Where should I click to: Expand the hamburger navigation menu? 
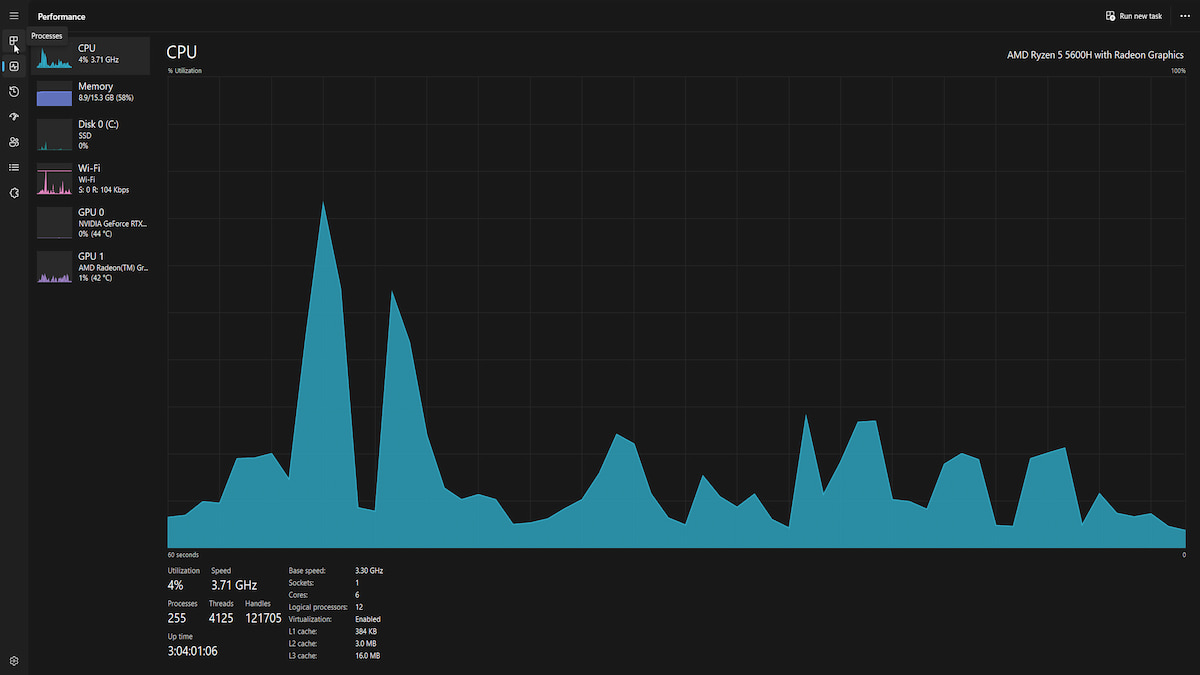coord(14,16)
